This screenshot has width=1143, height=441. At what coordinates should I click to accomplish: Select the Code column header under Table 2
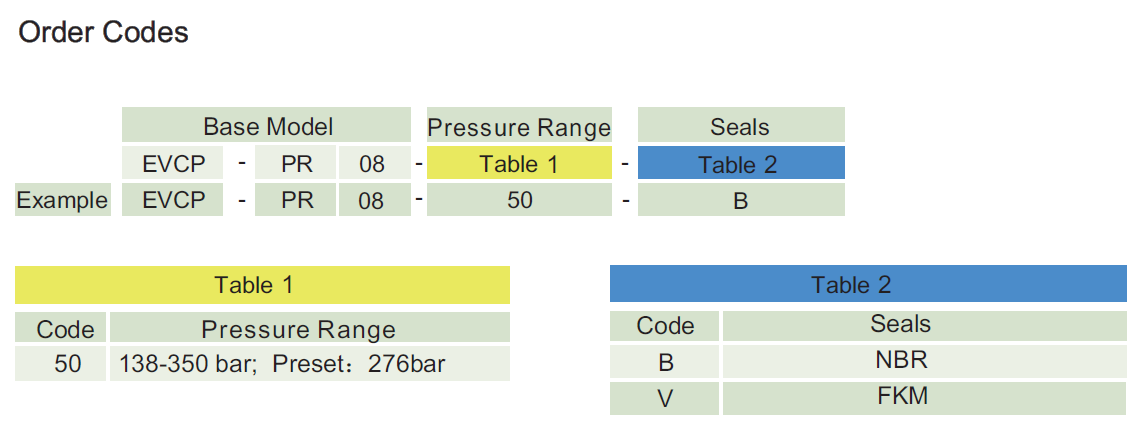point(665,325)
